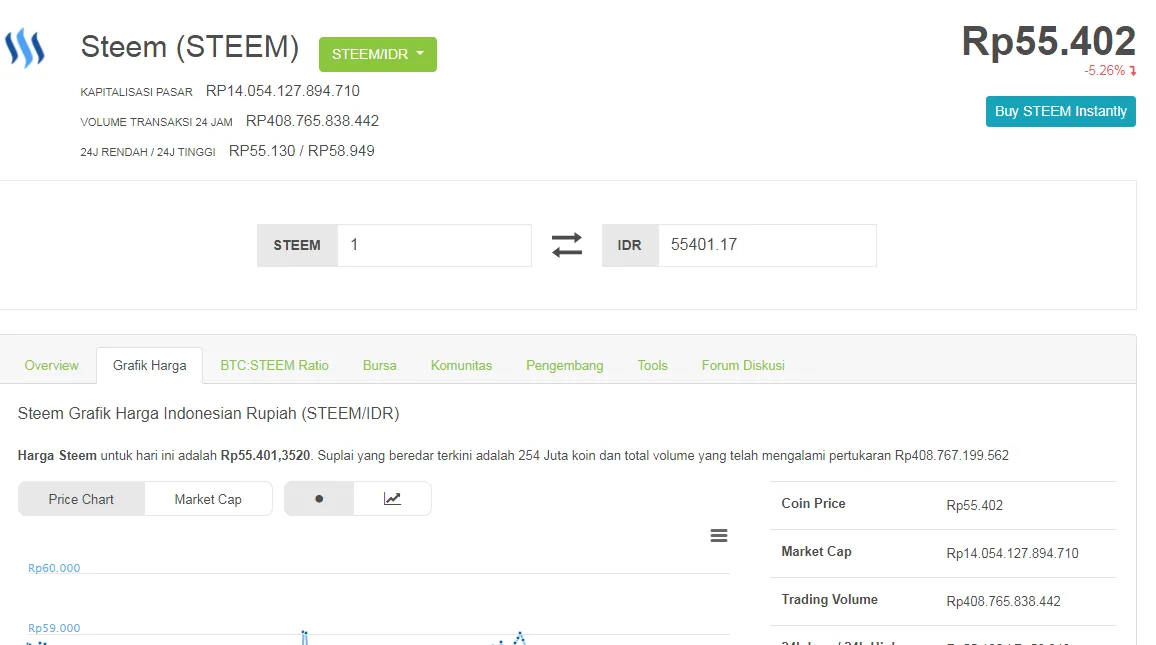Image resolution: width=1156 pixels, height=645 pixels.
Task: Click the Rp59.000 chart axis label
Action: click(x=54, y=629)
